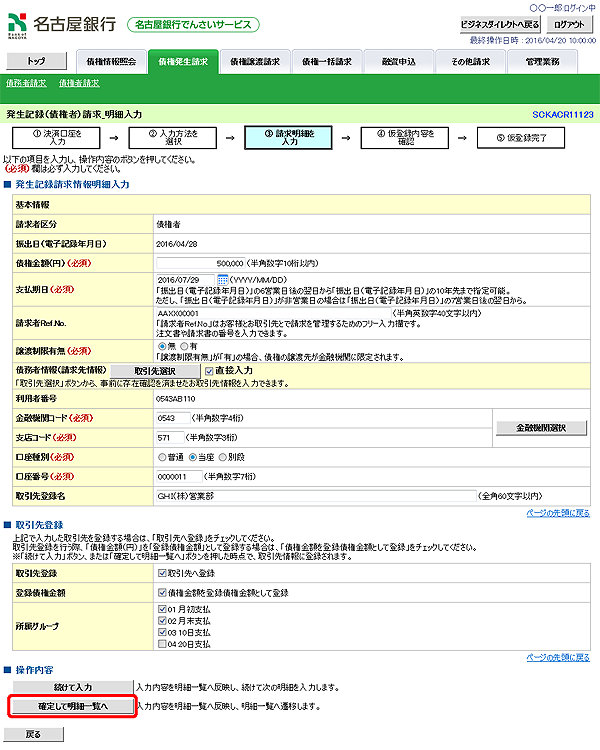This screenshot has width=600, height=750.
Task: Click ページの先頭に戻る link below 所属グループ
Action: click(x=558, y=658)
